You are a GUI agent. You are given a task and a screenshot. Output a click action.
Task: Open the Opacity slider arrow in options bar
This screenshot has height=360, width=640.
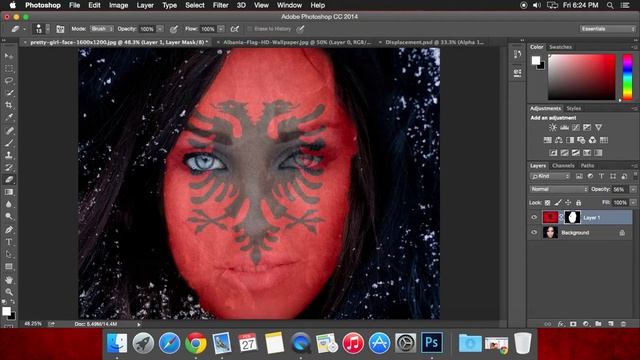pos(160,29)
